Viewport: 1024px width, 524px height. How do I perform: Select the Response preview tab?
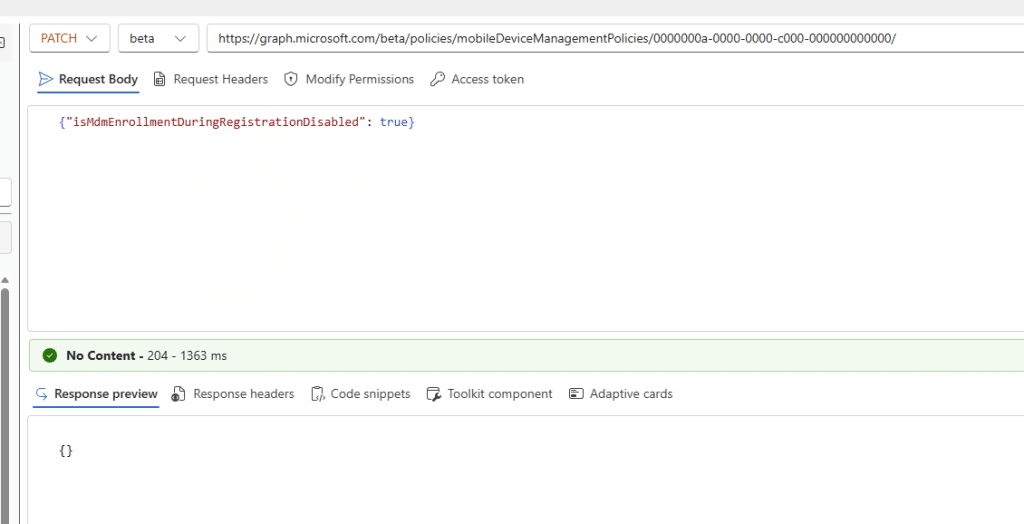coord(105,394)
